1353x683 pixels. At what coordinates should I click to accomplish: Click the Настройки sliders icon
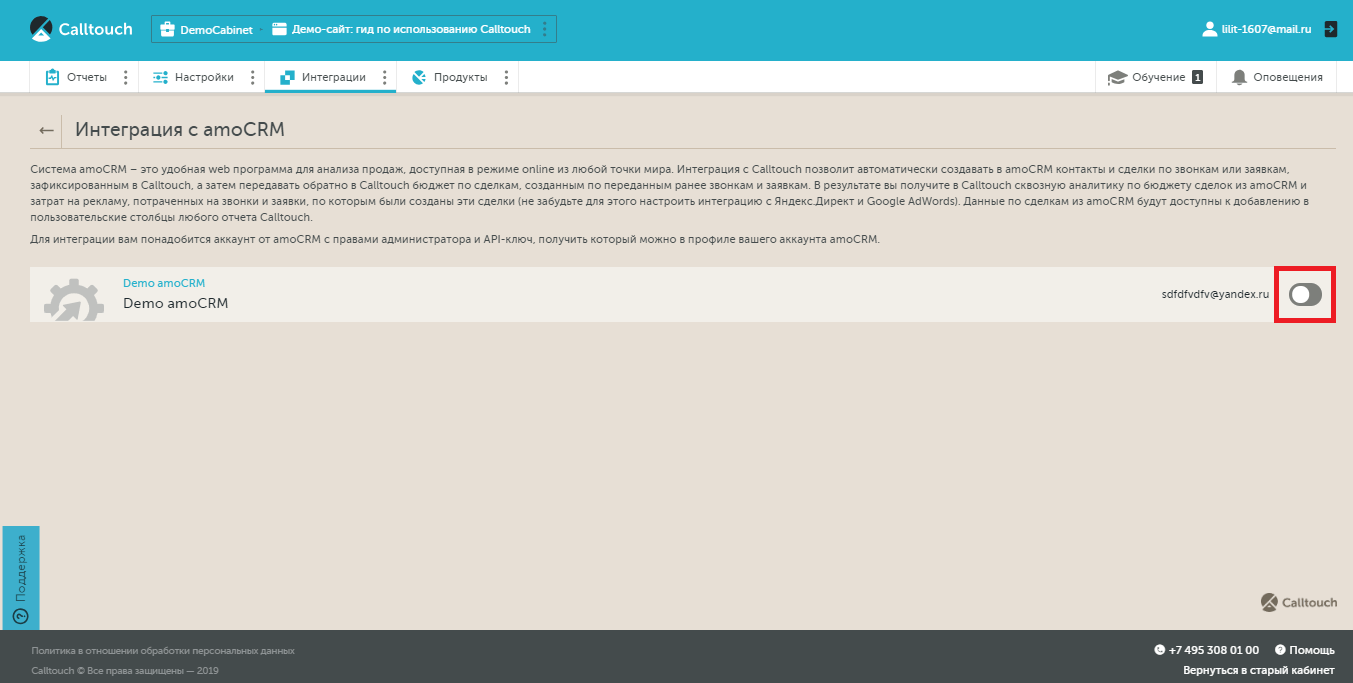[160, 77]
